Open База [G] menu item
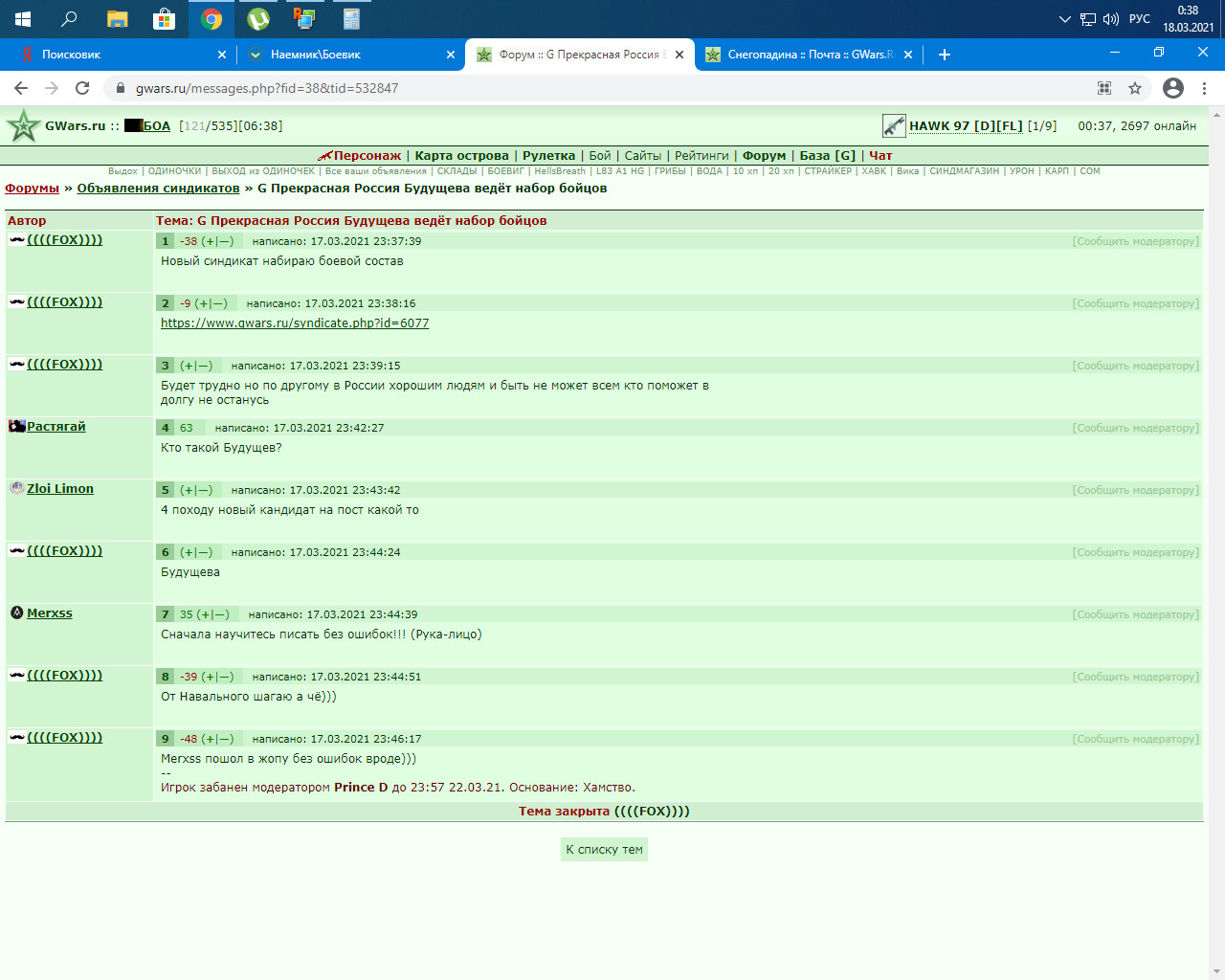 coord(828,155)
